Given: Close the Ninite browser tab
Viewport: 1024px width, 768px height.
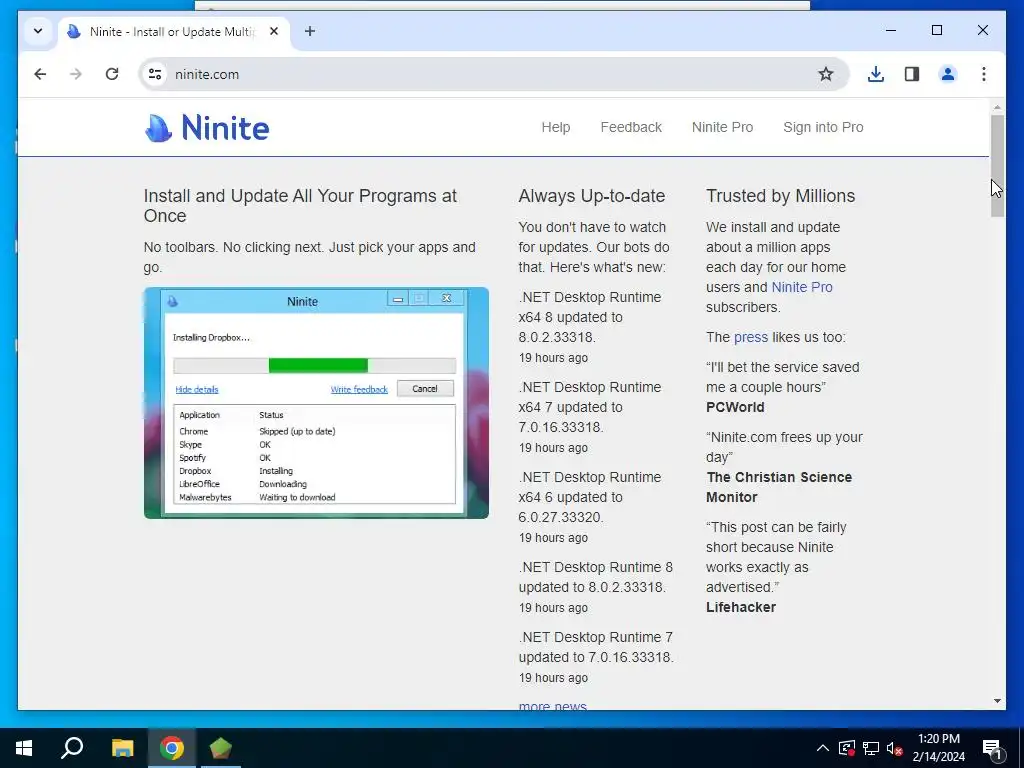Looking at the screenshot, I should point(274,31).
